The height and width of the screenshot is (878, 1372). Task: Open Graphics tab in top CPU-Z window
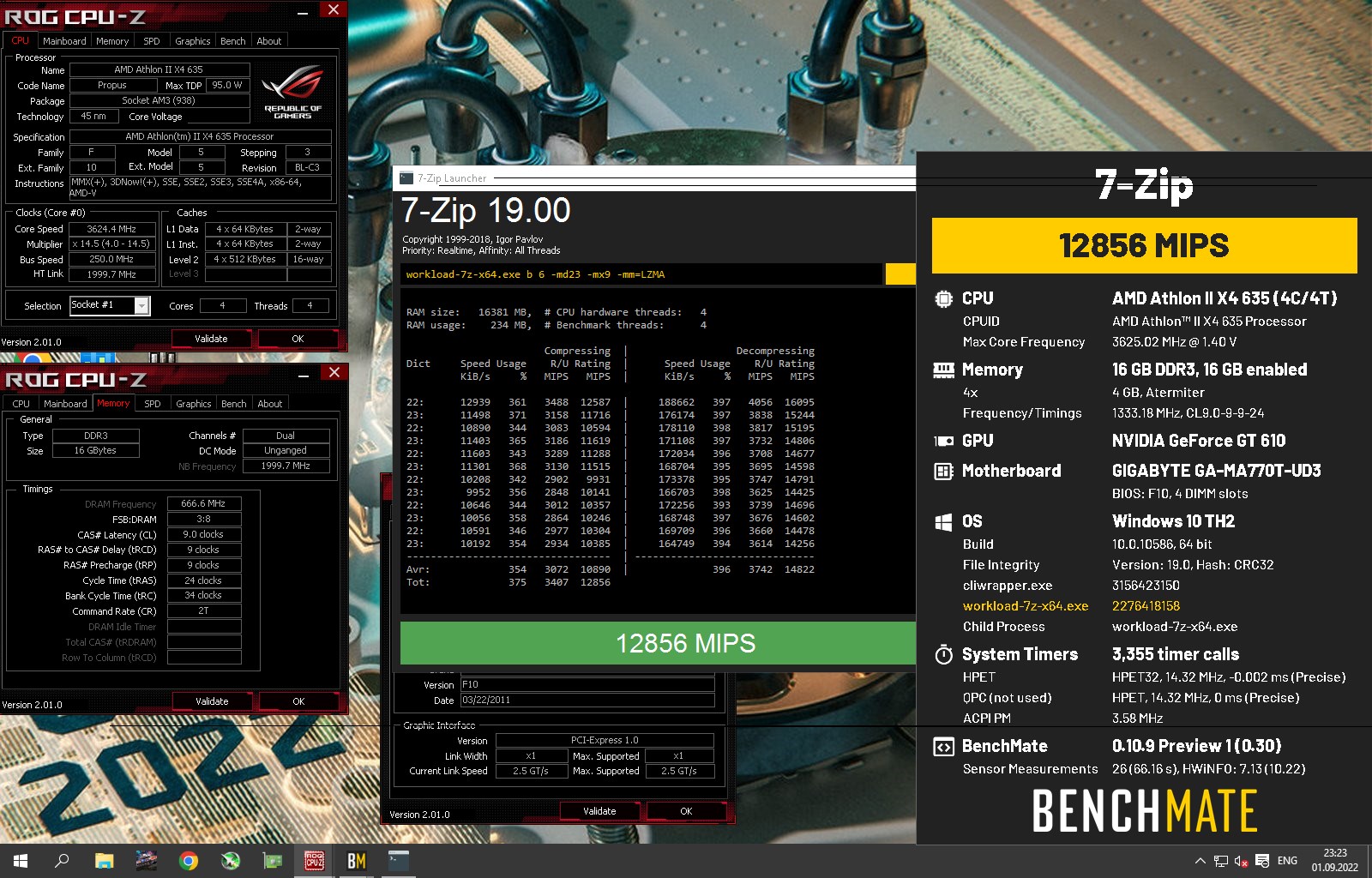193,41
